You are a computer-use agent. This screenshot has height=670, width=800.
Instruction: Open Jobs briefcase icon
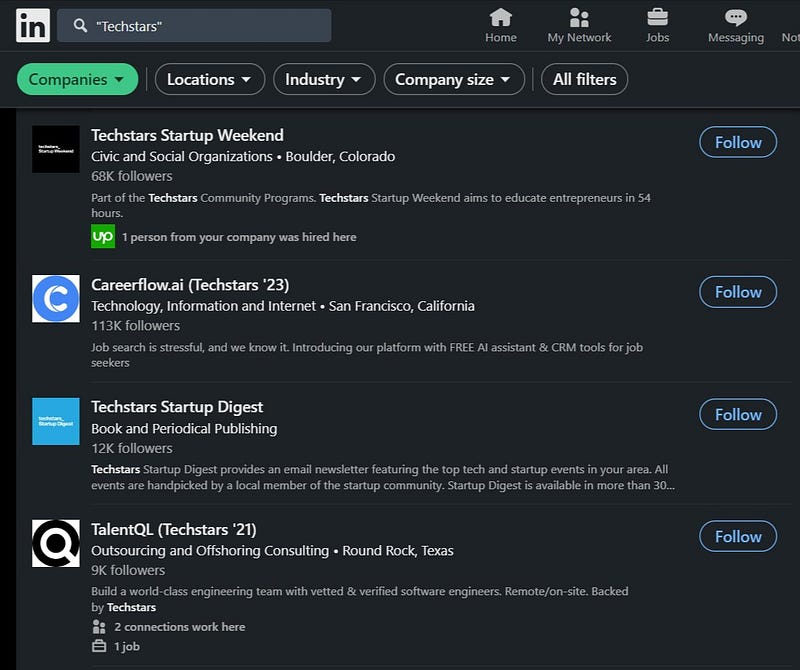[657, 17]
